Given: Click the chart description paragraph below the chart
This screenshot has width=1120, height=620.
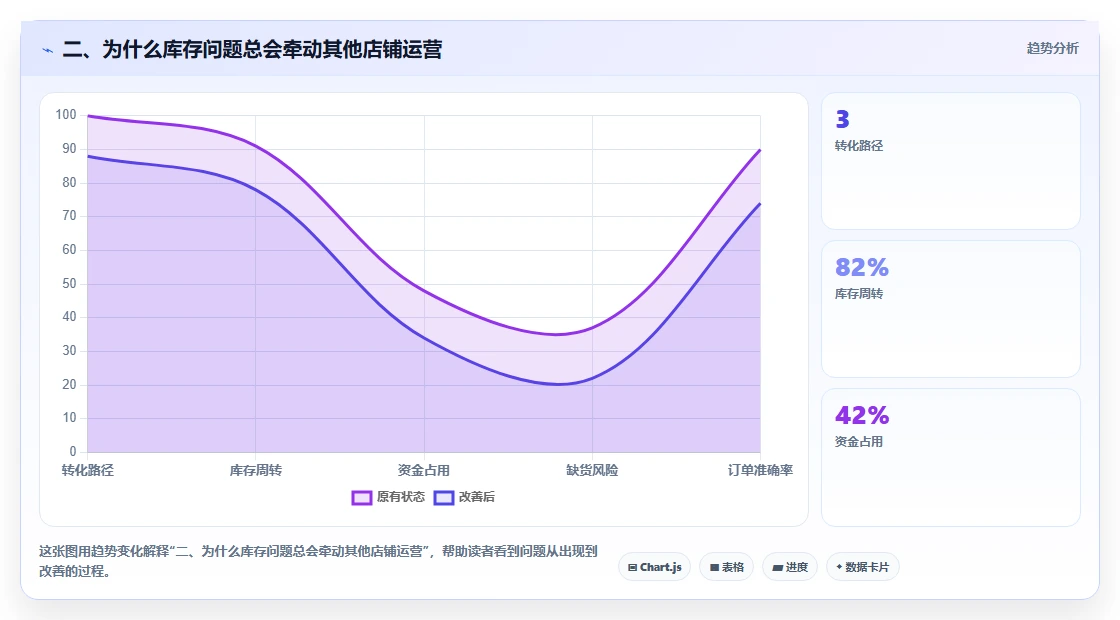Looking at the screenshot, I should tap(319, 561).
